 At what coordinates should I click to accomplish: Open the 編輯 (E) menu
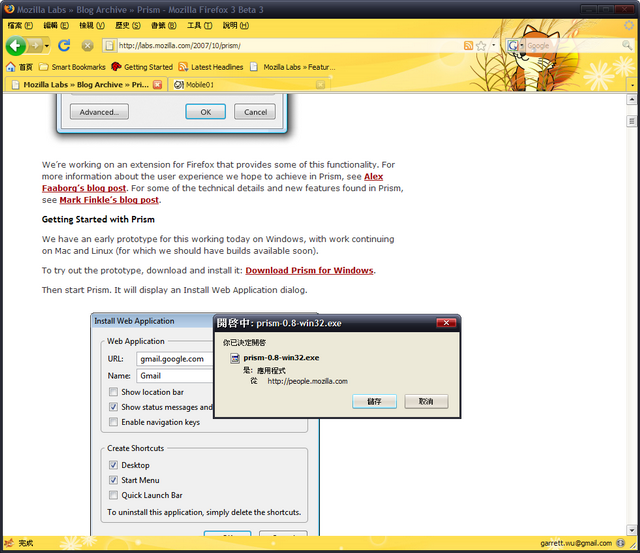(x=56, y=25)
